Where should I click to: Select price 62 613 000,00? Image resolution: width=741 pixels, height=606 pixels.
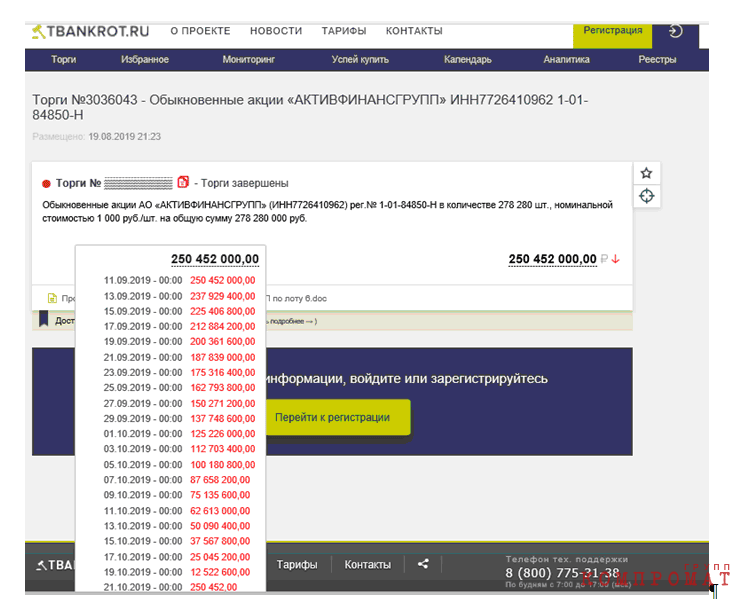[220, 511]
